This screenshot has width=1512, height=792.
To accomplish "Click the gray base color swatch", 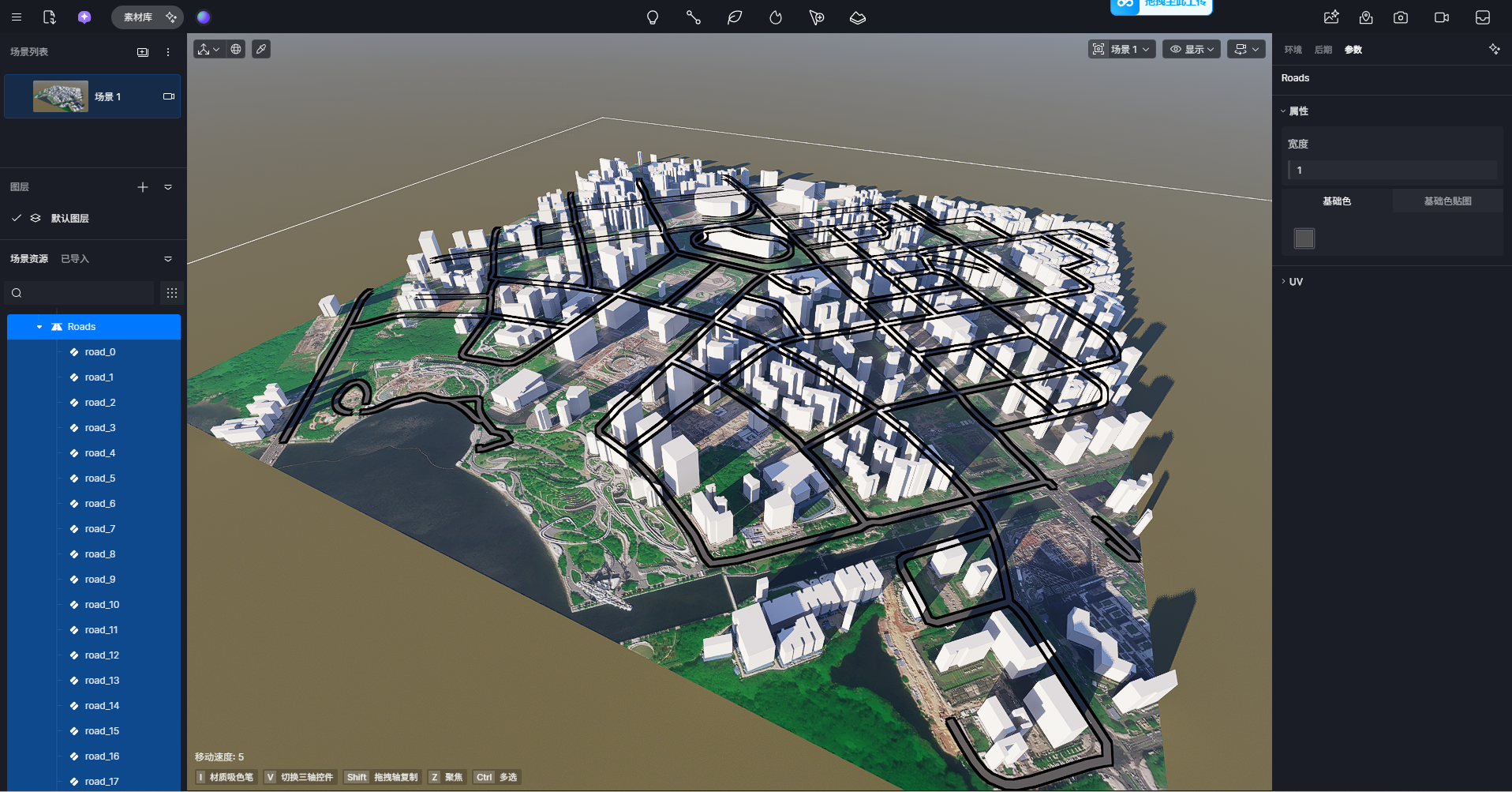I will [1304, 238].
